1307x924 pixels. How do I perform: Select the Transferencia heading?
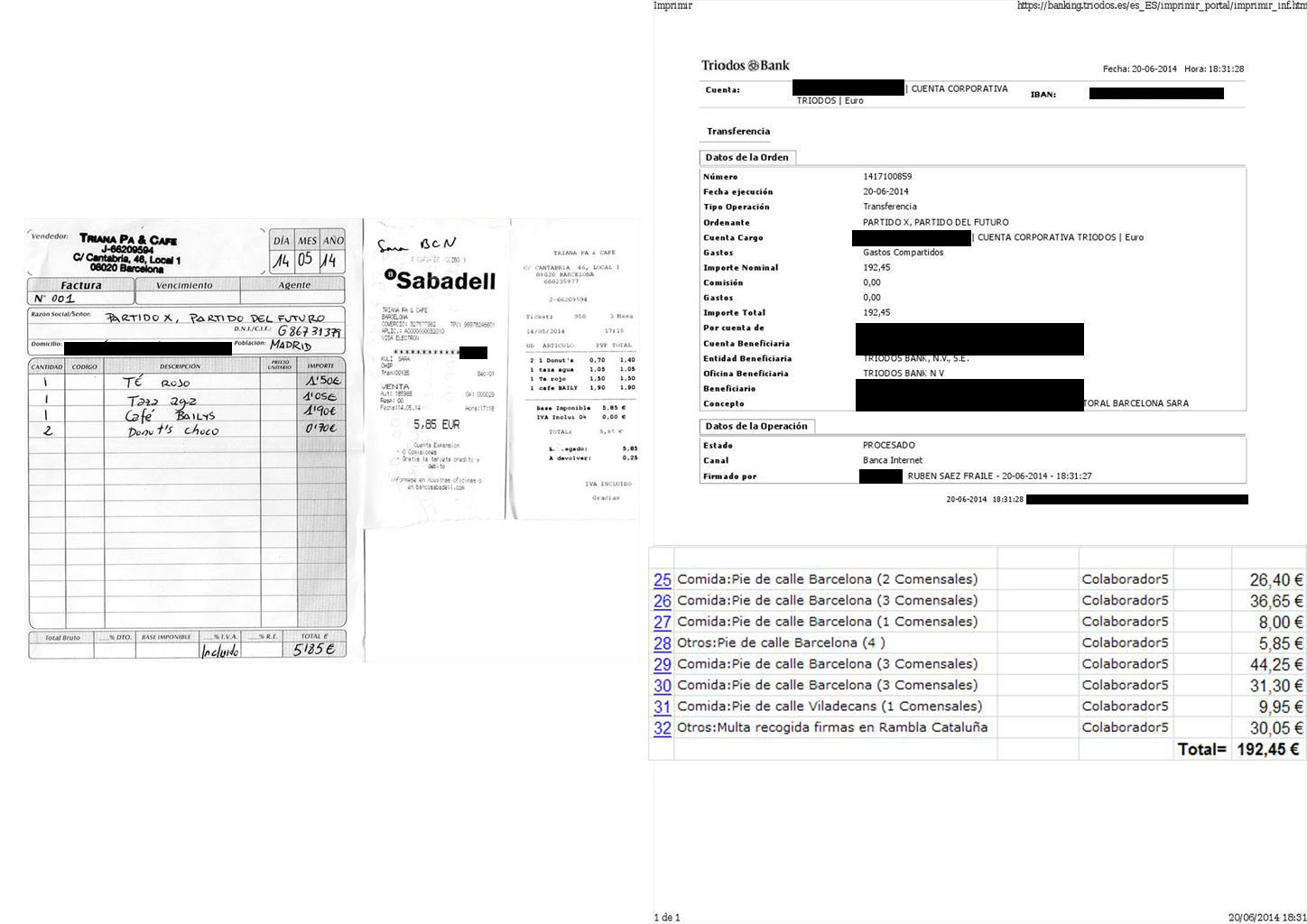738,131
